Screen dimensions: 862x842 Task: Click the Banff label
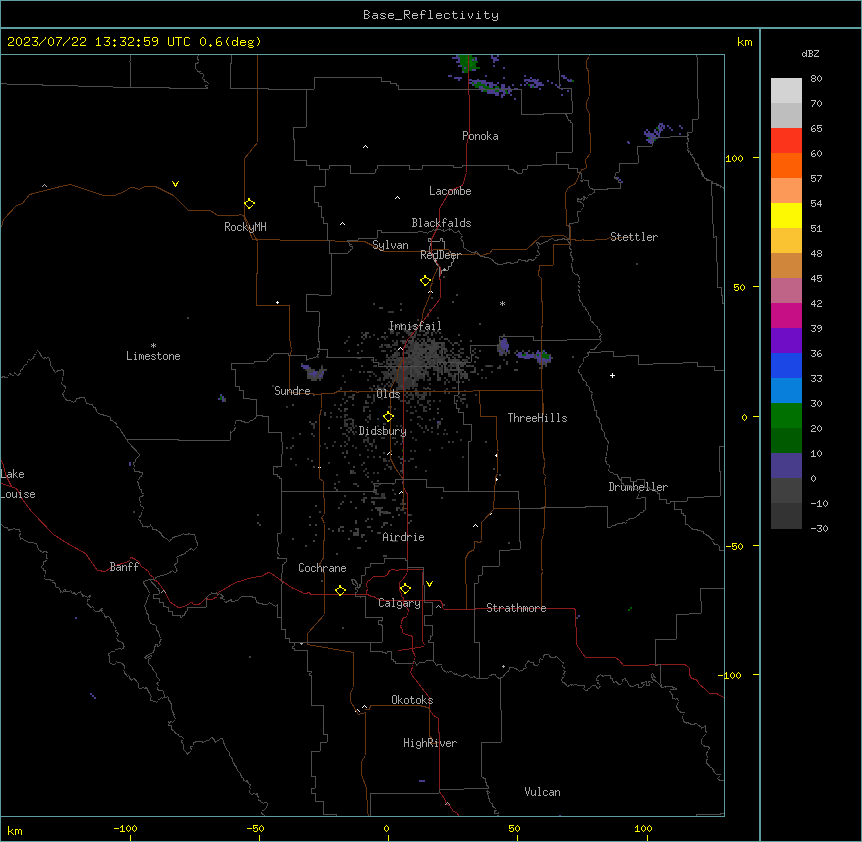[124, 567]
